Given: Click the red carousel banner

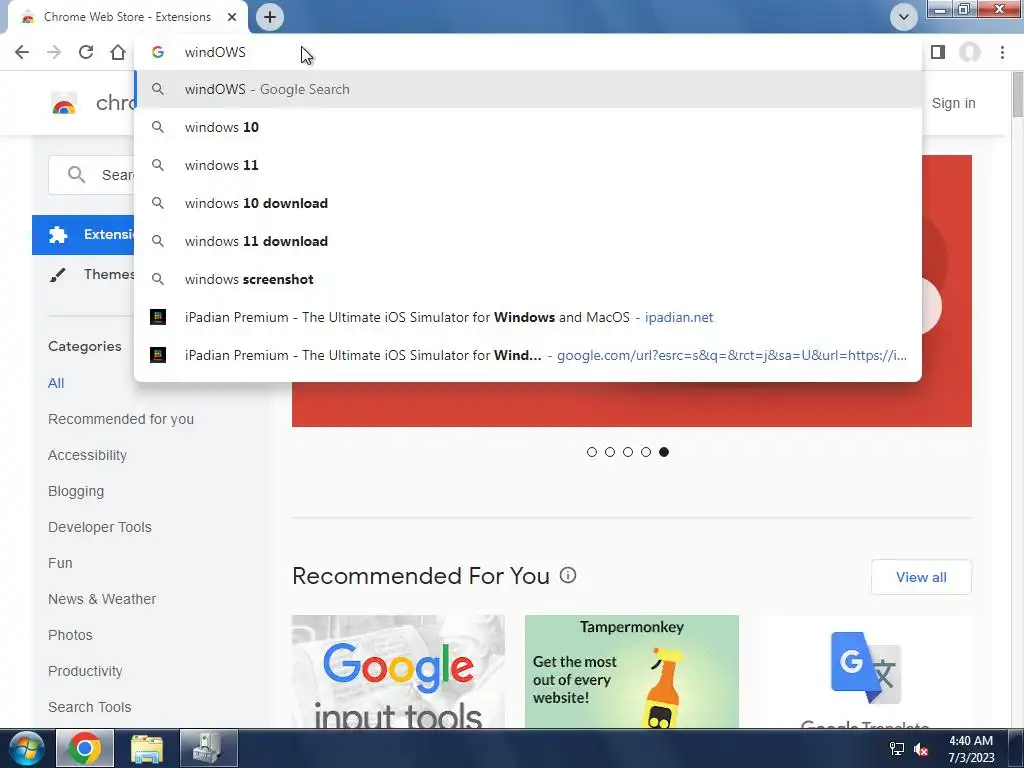Looking at the screenshot, I should pyautogui.click(x=632, y=404).
